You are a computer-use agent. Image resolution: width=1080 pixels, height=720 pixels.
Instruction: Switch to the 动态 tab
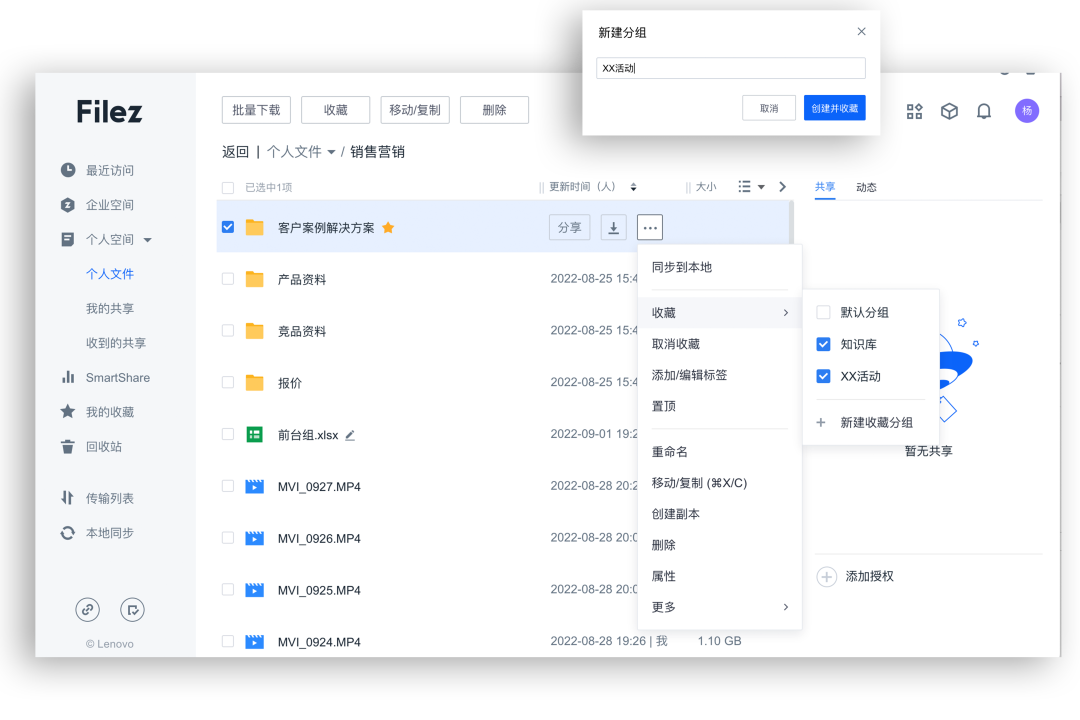[866, 187]
